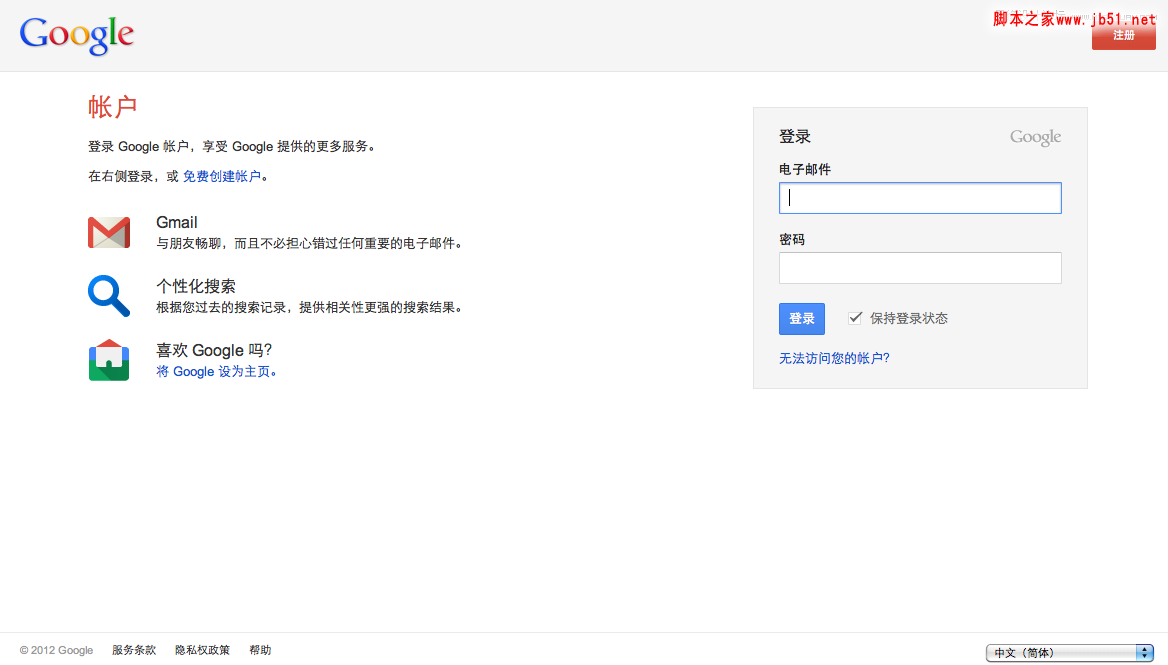This screenshot has width=1168, height=665.
Task: Click the 保持登录状态 label text
Action: pyautogui.click(x=909, y=319)
